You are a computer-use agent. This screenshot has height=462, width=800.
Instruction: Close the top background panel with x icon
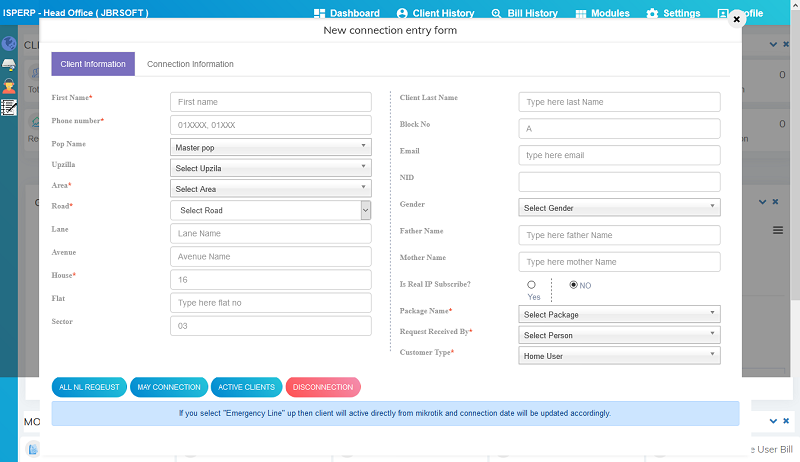pyautogui.click(x=786, y=44)
